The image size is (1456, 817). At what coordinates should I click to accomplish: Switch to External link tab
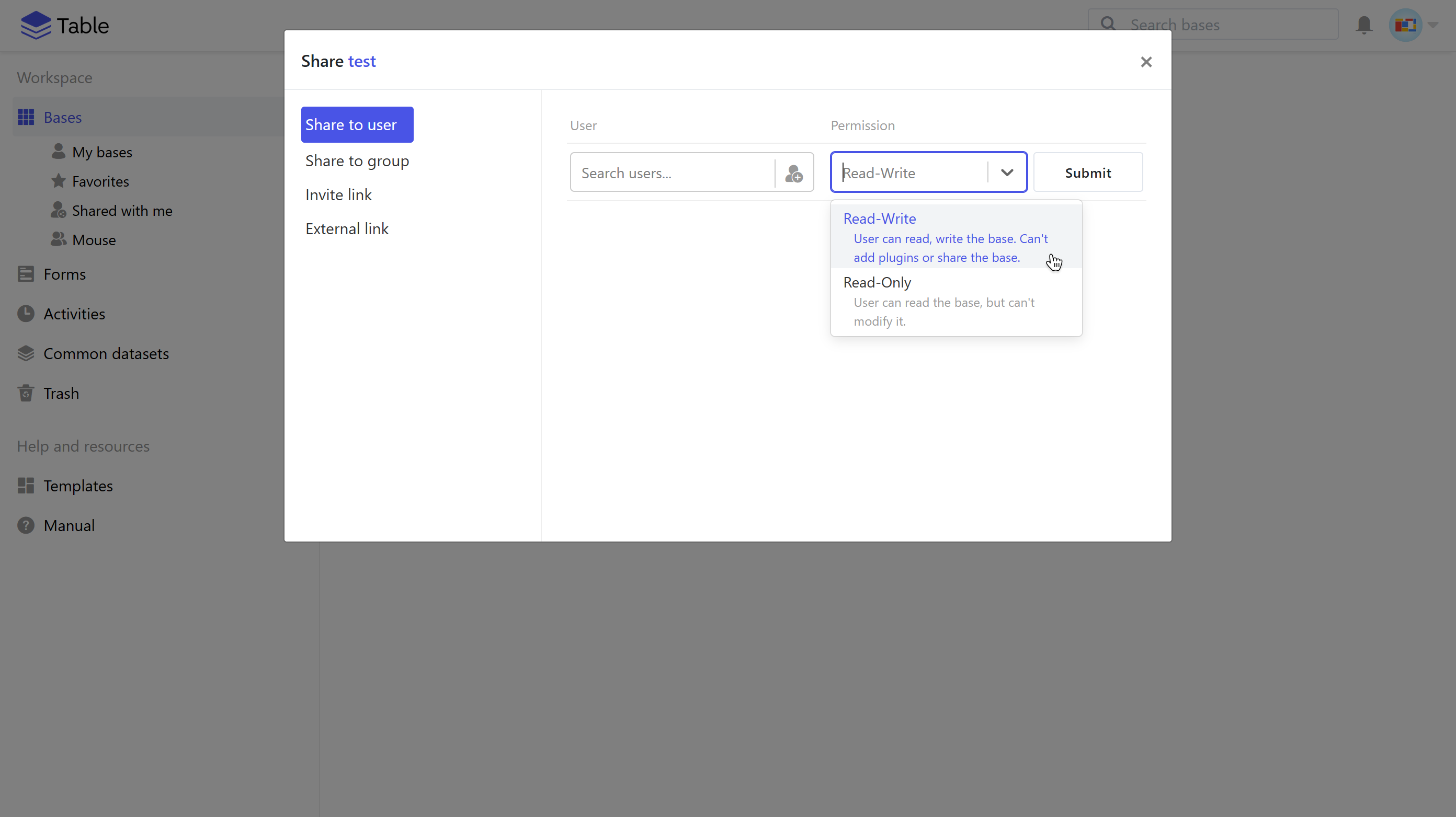pyautogui.click(x=346, y=229)
